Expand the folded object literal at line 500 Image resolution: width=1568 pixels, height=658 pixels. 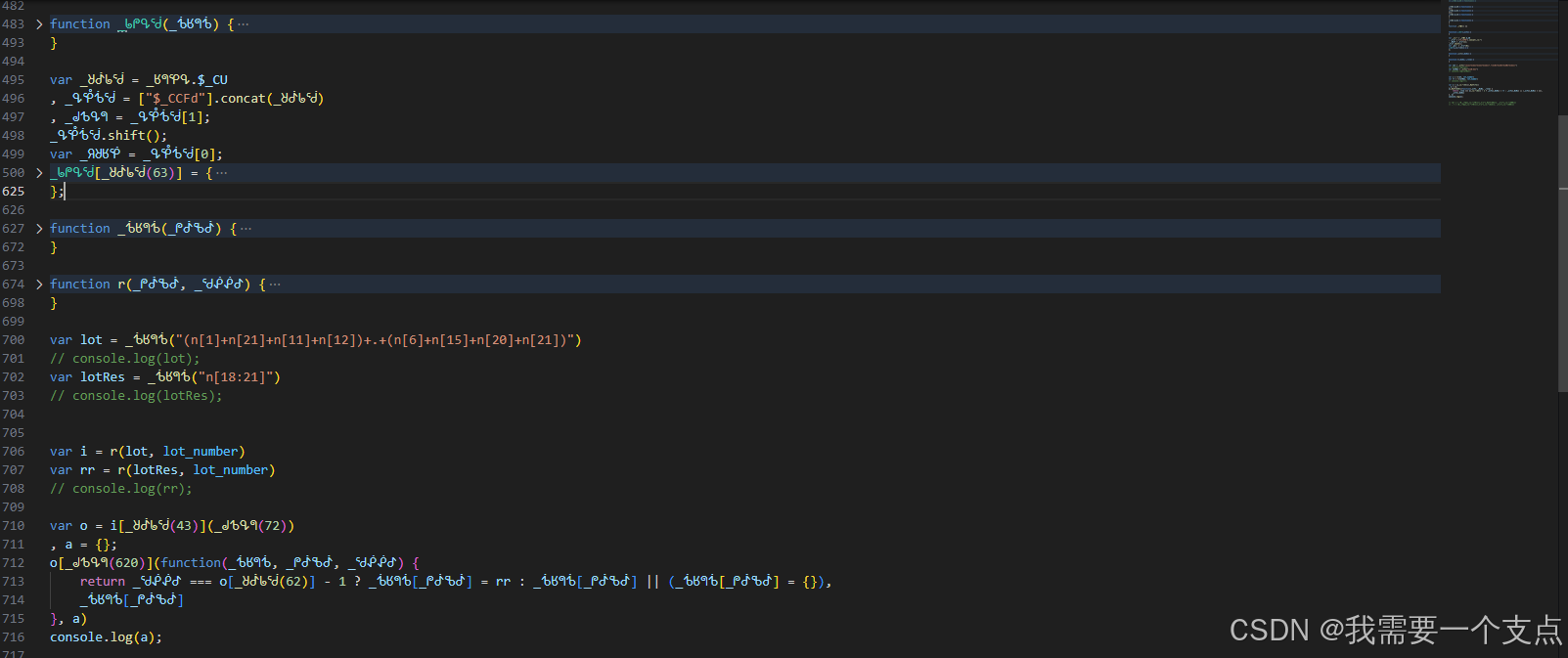[39, 173]
